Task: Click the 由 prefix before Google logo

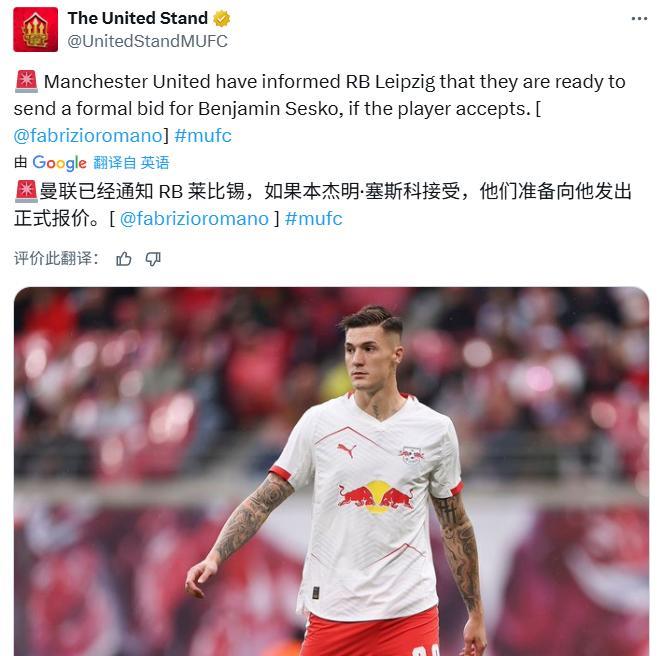Action: point(21,162)
